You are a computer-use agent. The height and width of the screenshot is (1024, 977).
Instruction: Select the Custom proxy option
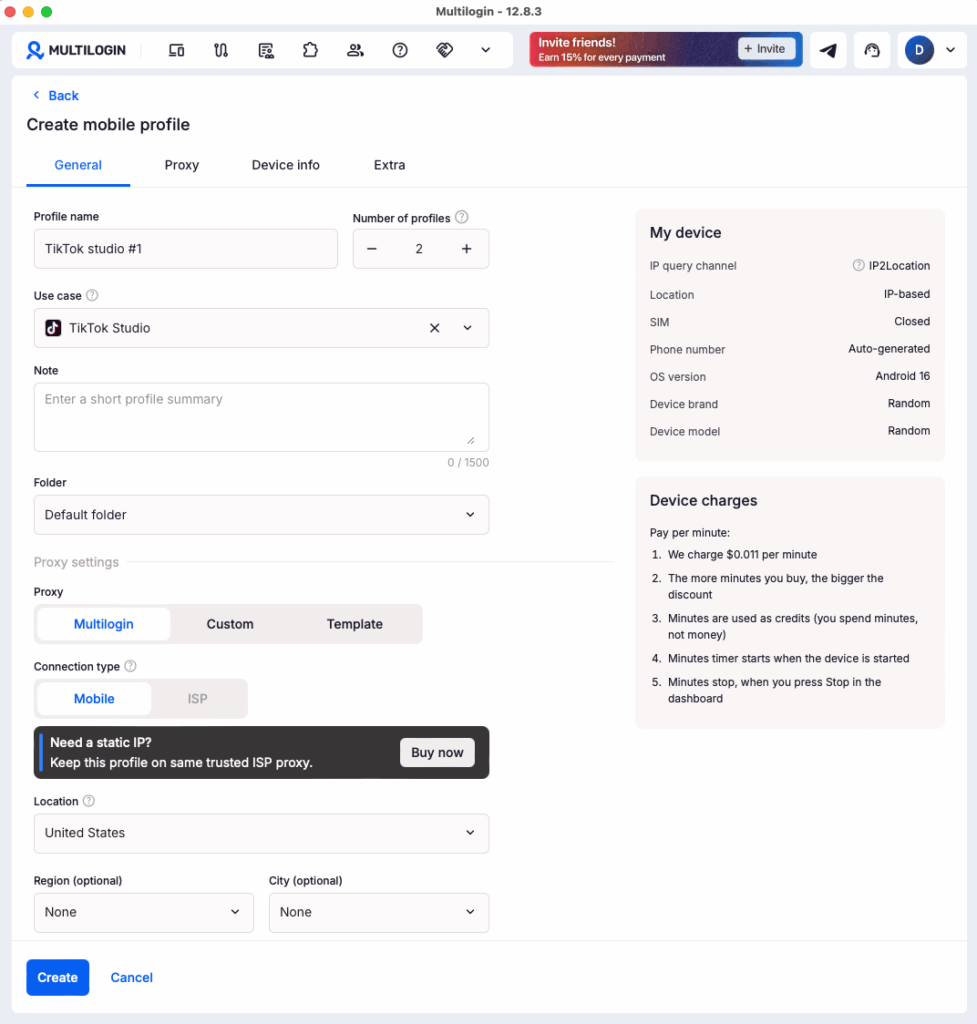(x=230, y=624)
